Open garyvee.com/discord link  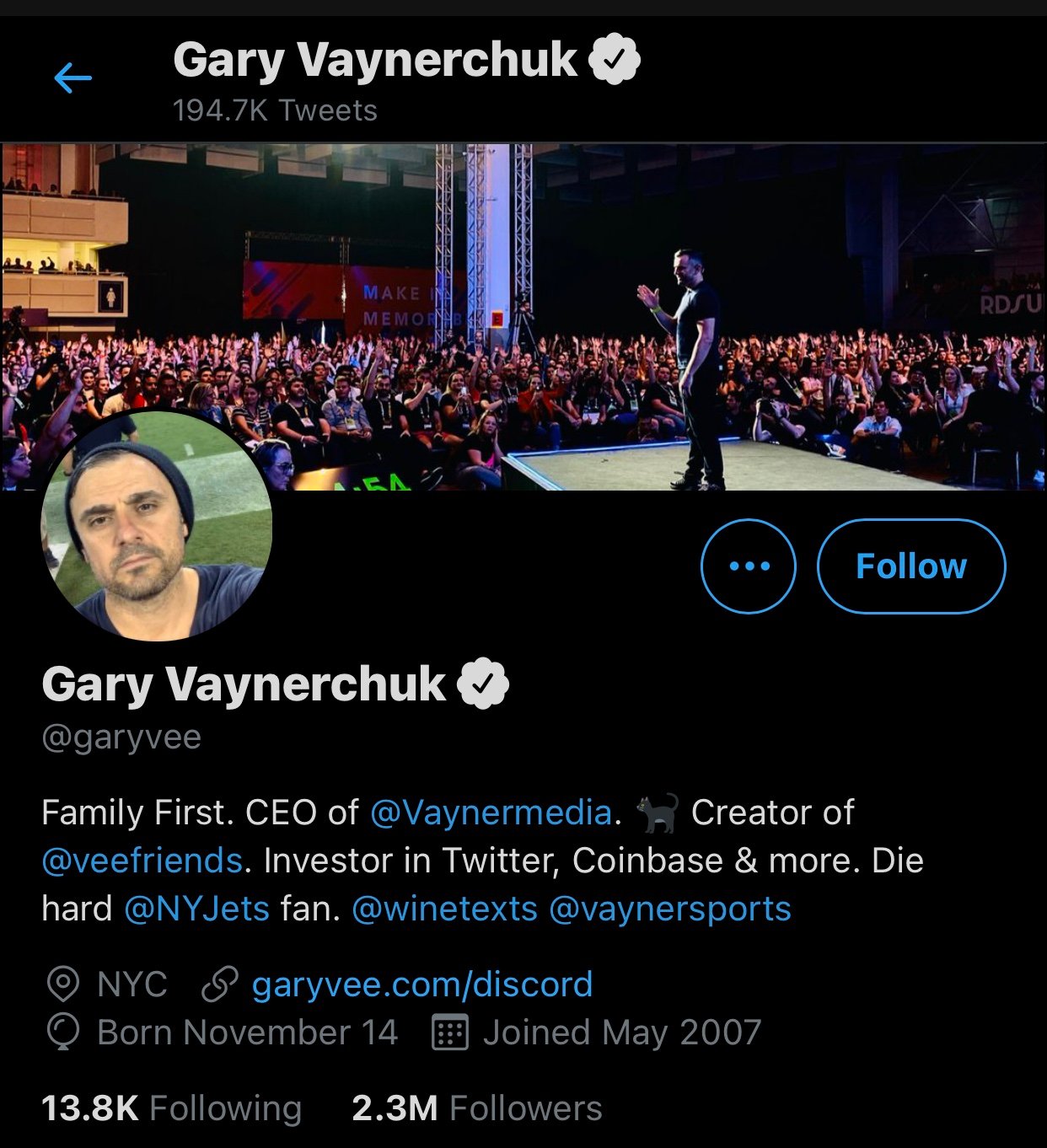point(423,983)
